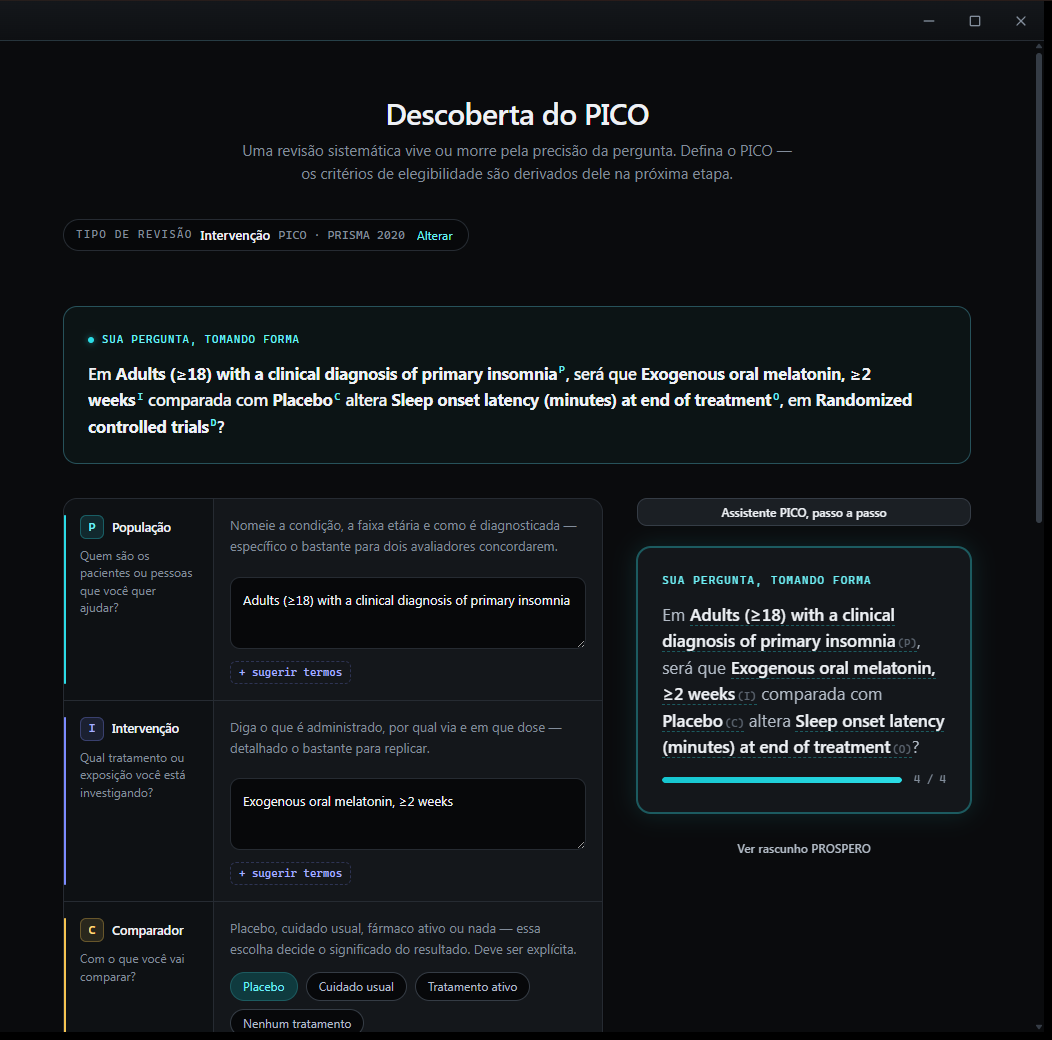Open Ver rascunho PROSPERO
1052x1040 pixels.
coord(804,849)
